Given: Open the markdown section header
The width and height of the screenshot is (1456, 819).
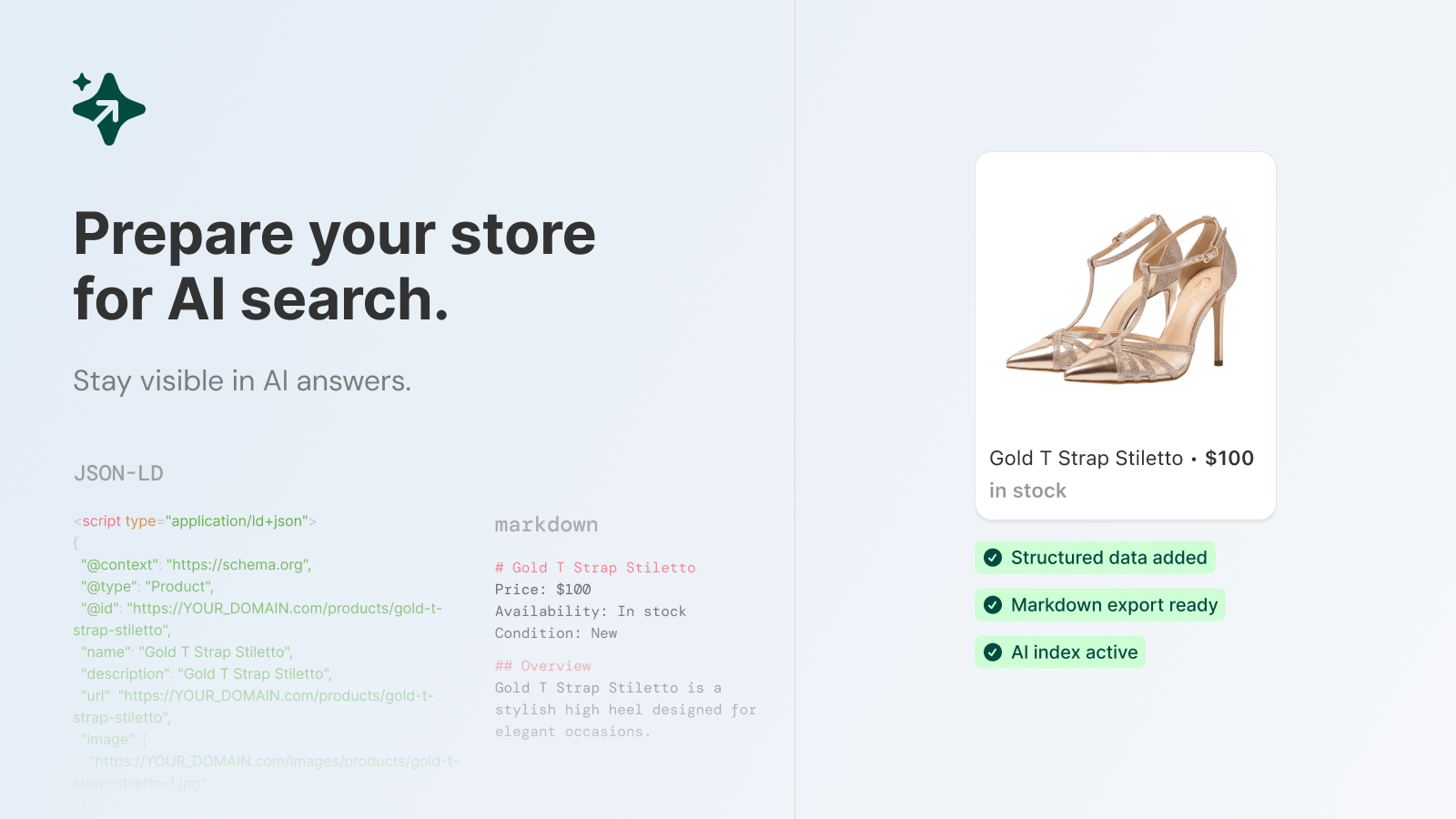Looking at the screenshot, I should [545, 524].
